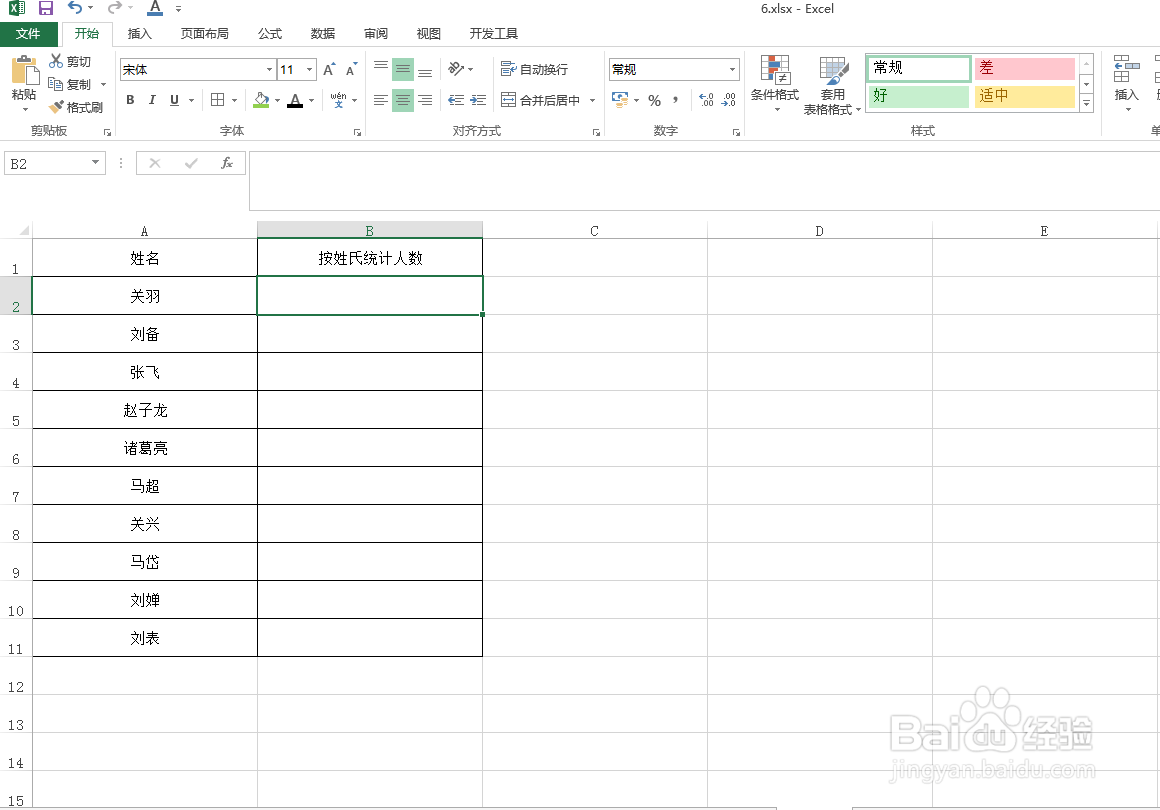Viewport: 1160px width, 810px height.
Task: Expand Merge & Center (合并后居中) dropdown arrow
Action: click(x=593, y=100)
